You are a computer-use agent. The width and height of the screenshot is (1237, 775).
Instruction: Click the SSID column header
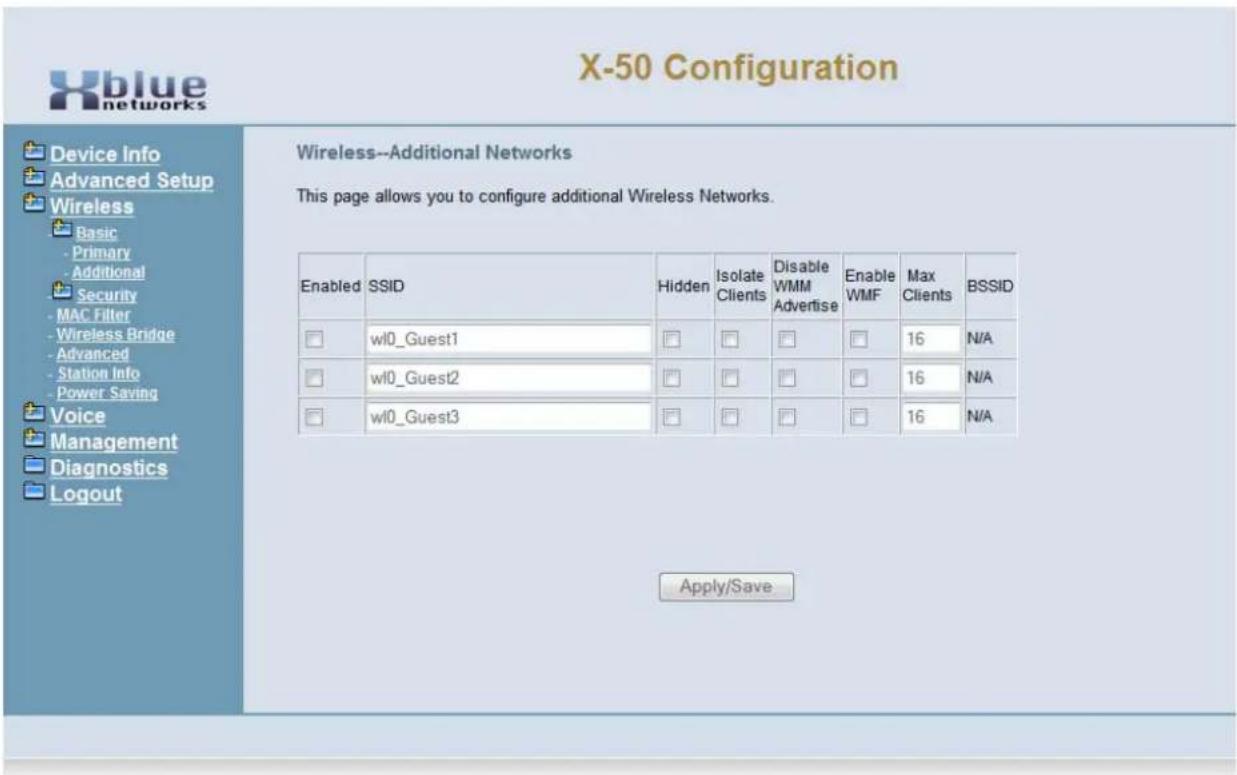pos(384,286)
